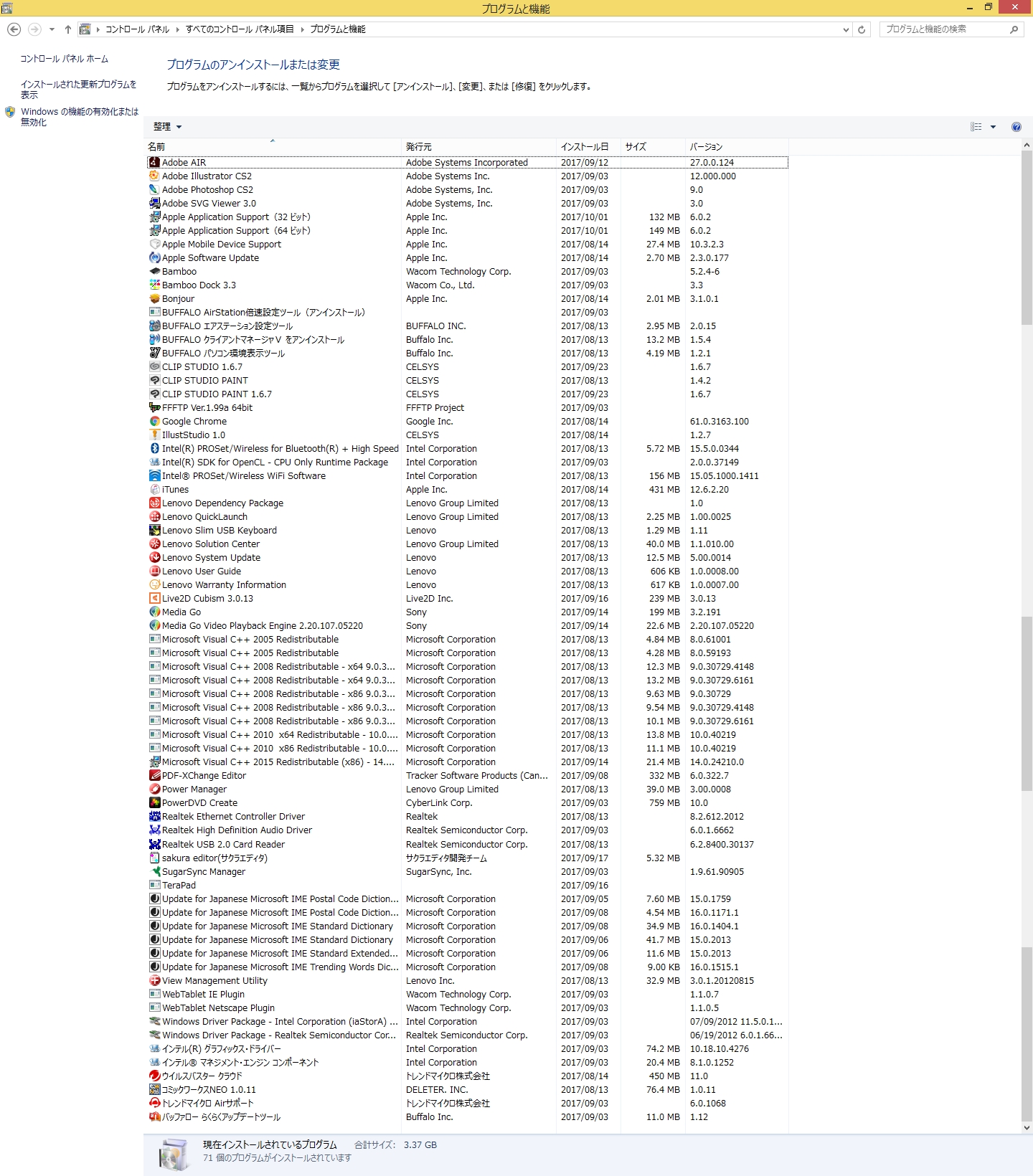Expand the view options dropdown arrow
Image resolution: width=1033 pixels, height=1176 pixels.
pos(993,127)
